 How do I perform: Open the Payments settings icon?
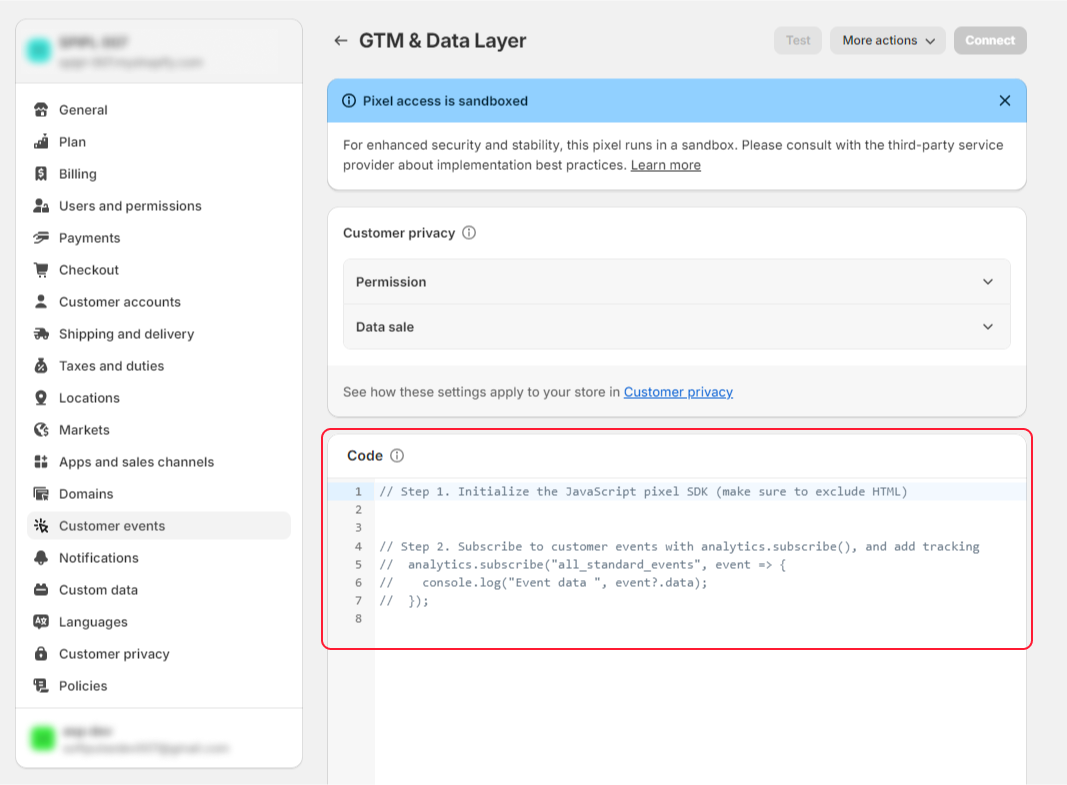pyautogui.click(x=40, y=238)
